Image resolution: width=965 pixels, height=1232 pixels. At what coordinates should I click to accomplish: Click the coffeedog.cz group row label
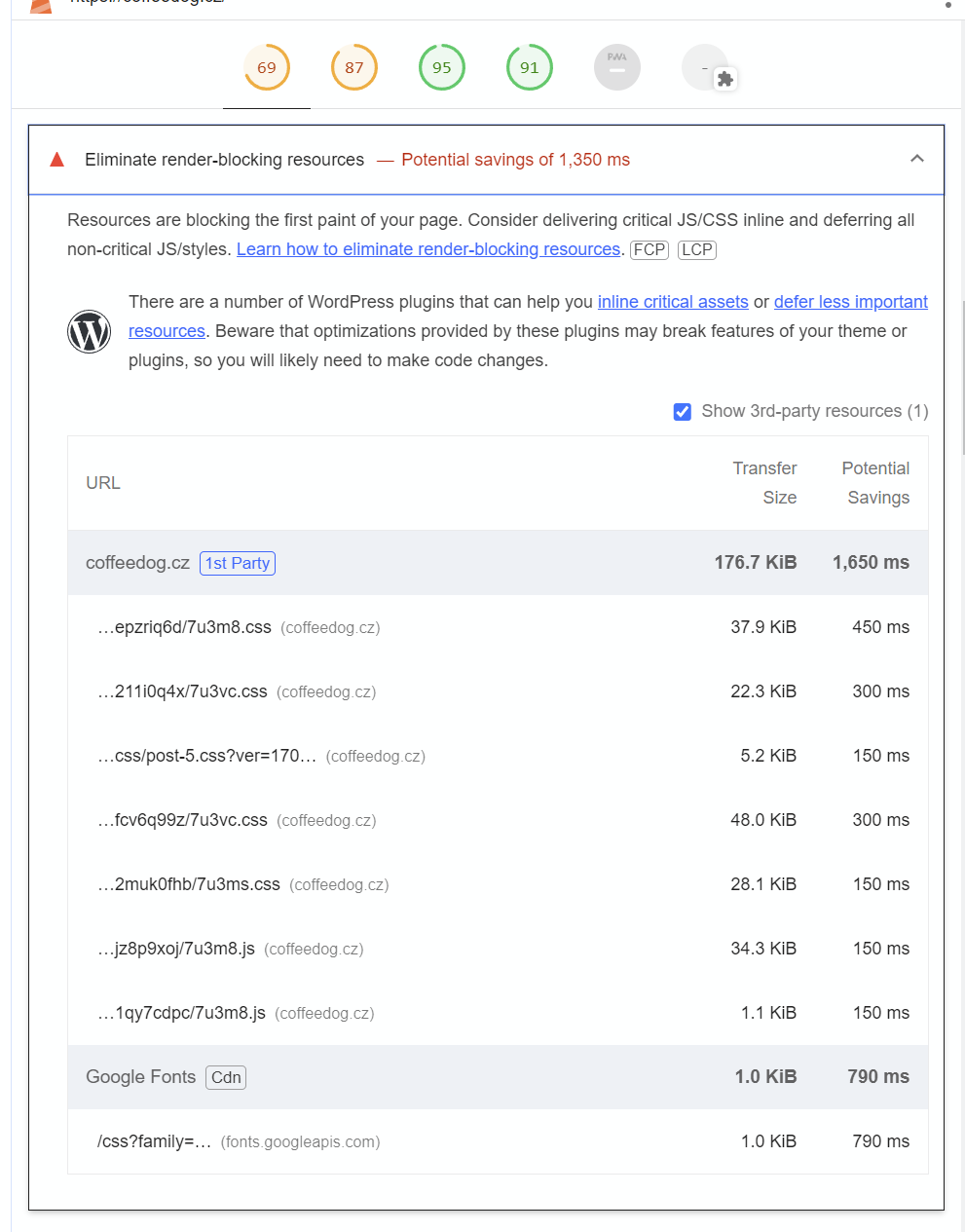[x=137, y=563]
